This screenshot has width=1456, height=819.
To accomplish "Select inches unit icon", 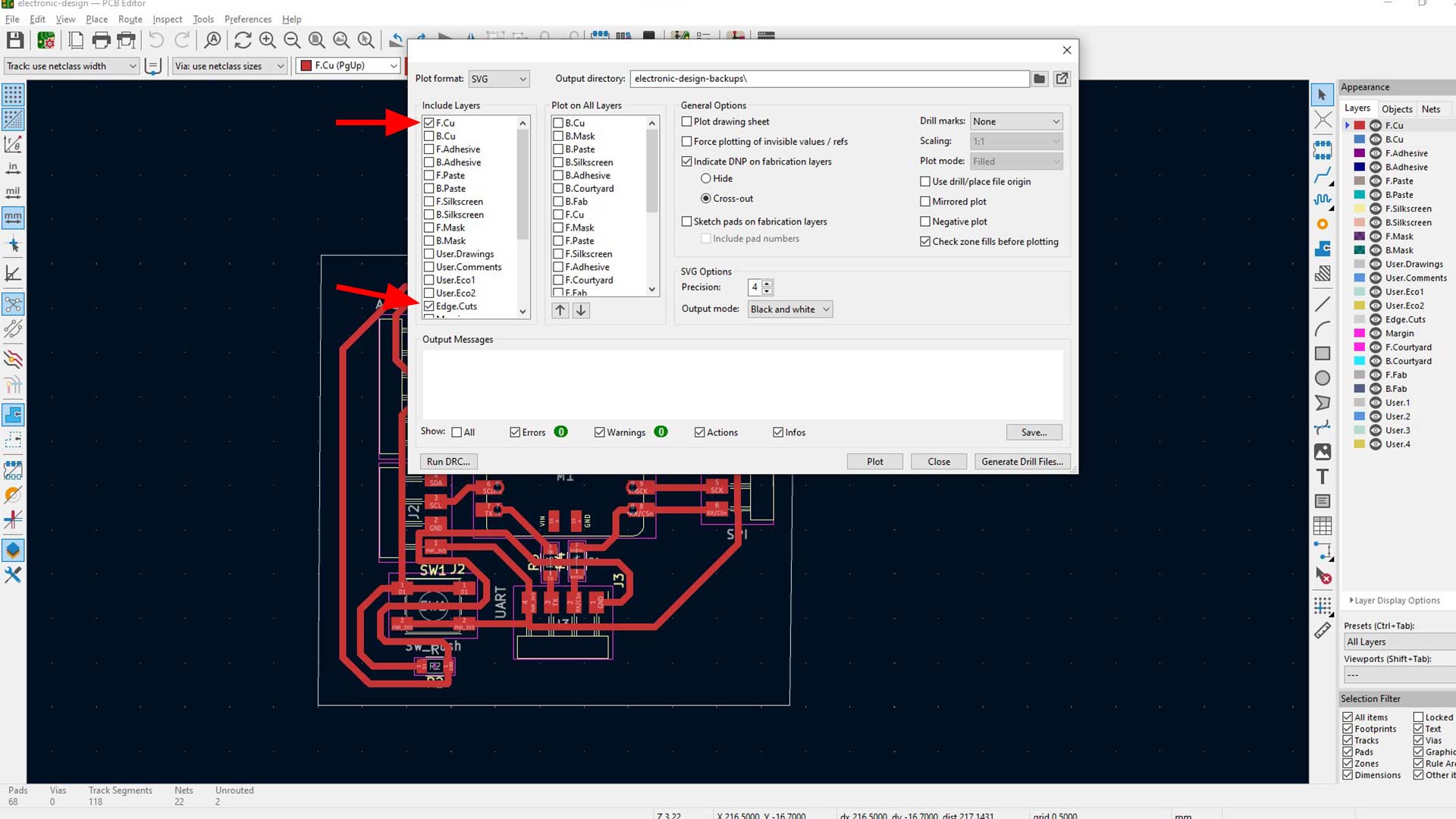I will pos(13,168).
